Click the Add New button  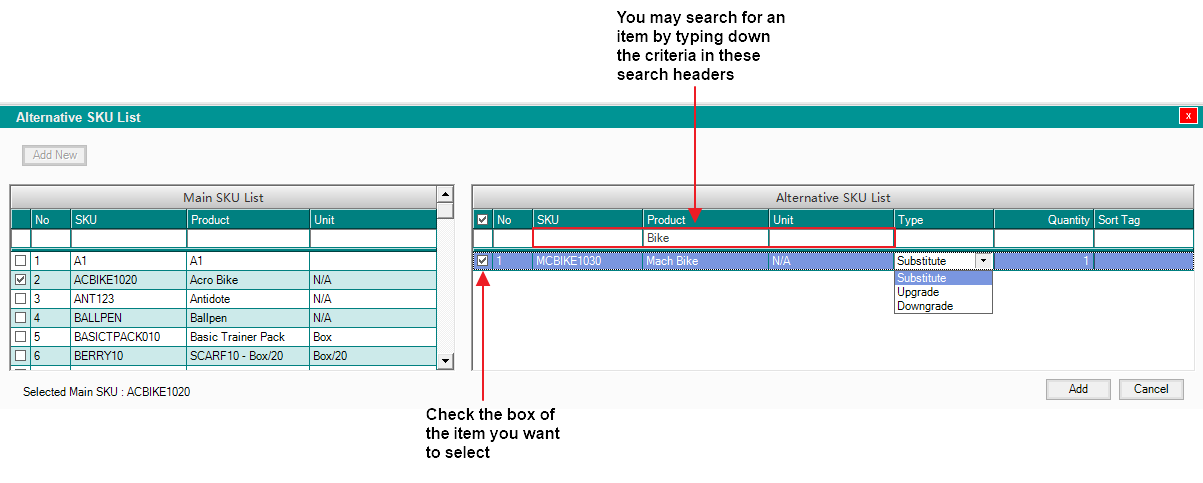pyautogui.click(x=55, y=155)
